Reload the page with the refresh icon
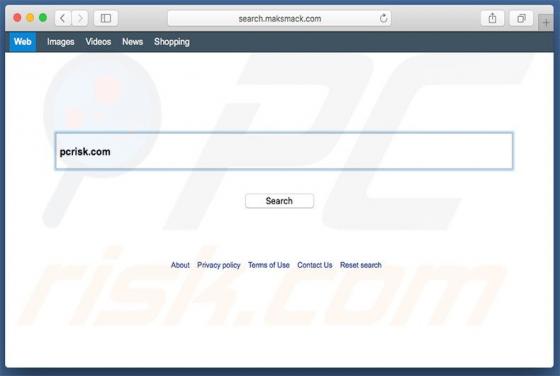Viewport: 560px width, 376px height. pos(383,18)
